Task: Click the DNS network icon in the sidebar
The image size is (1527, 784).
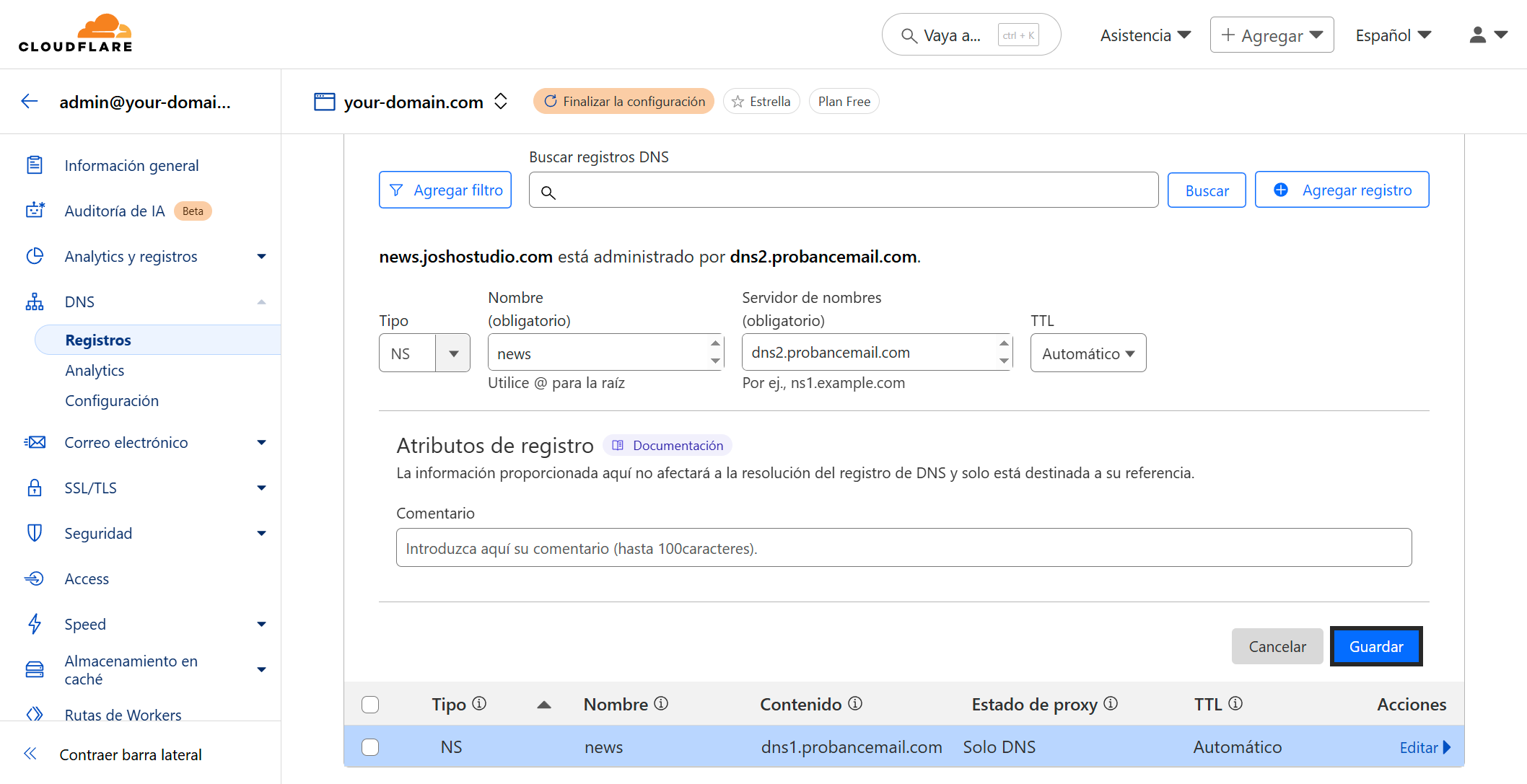Action: (35, 301)
